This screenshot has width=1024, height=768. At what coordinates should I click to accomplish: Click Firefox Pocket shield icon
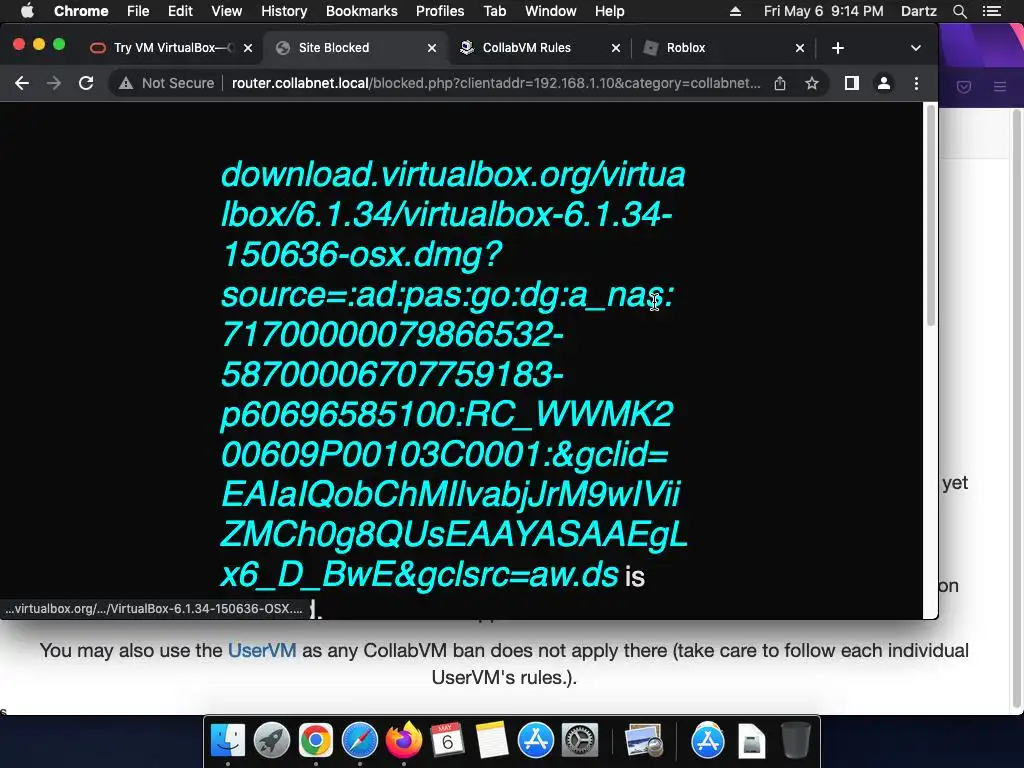pos(964,86)
